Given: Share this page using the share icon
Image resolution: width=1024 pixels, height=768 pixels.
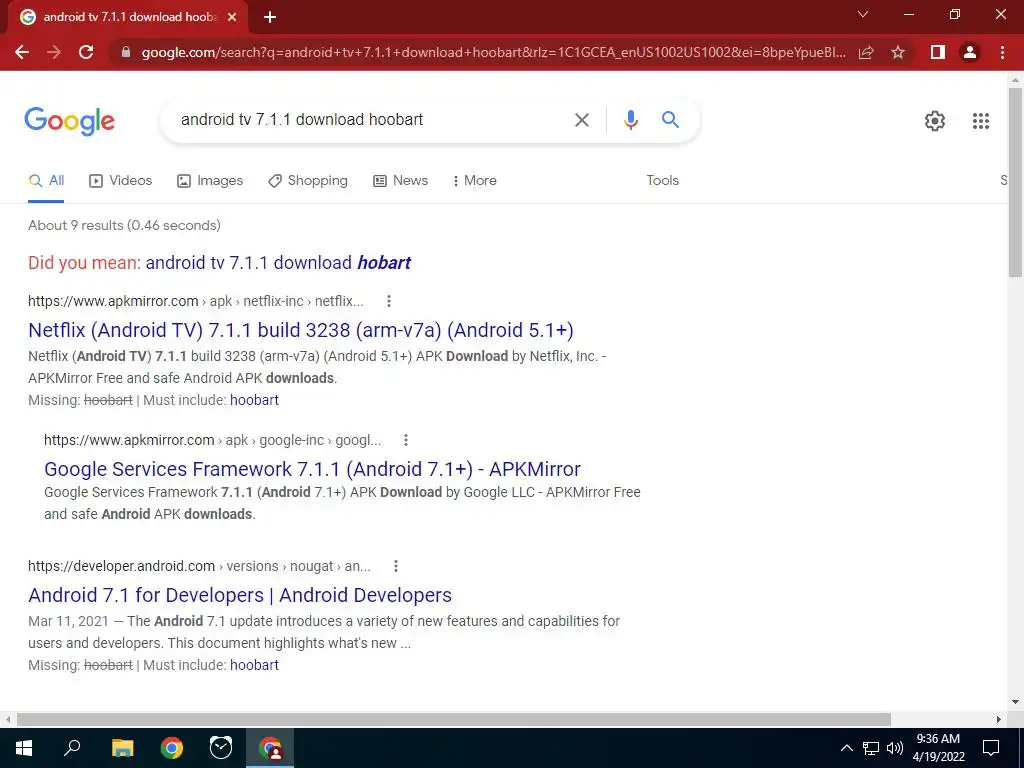Looking at the screenshot, I should [866, 52].
